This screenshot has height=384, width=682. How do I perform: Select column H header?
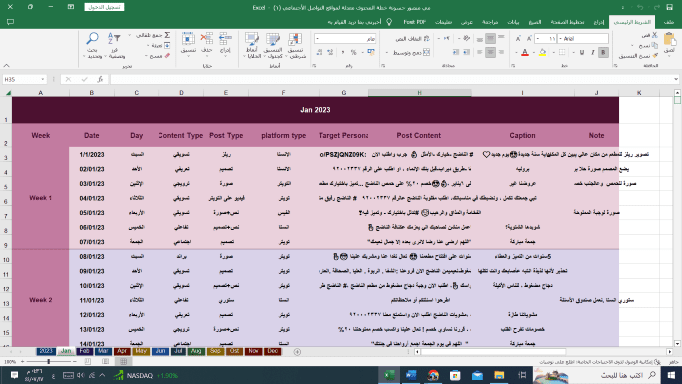click(x=420, y=93)
